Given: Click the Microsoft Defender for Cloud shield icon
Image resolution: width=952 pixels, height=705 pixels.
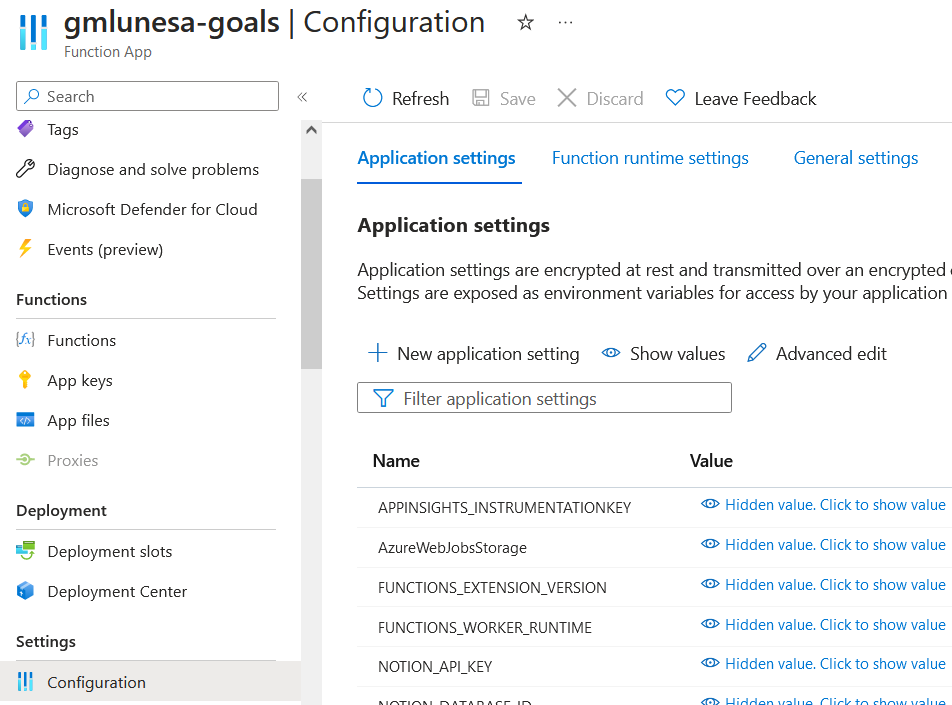Looking at the screenshot, I should pyautogui.click(x=26, y=209).
